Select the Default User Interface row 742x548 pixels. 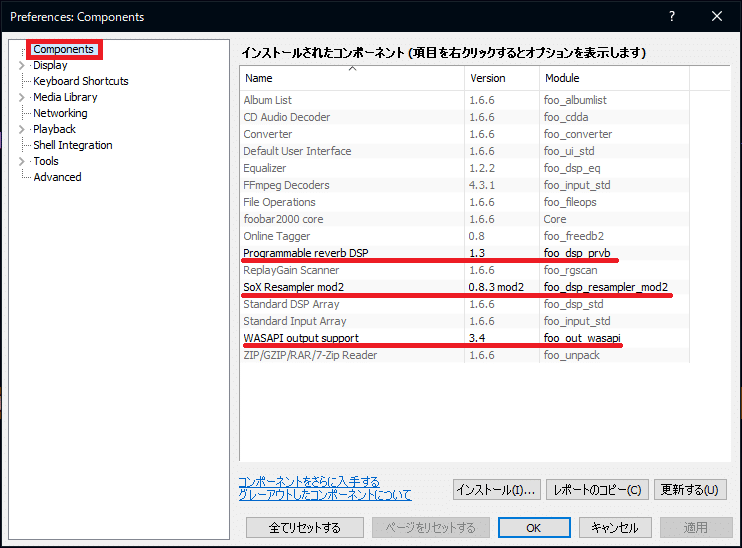click(x=465, y=151)
